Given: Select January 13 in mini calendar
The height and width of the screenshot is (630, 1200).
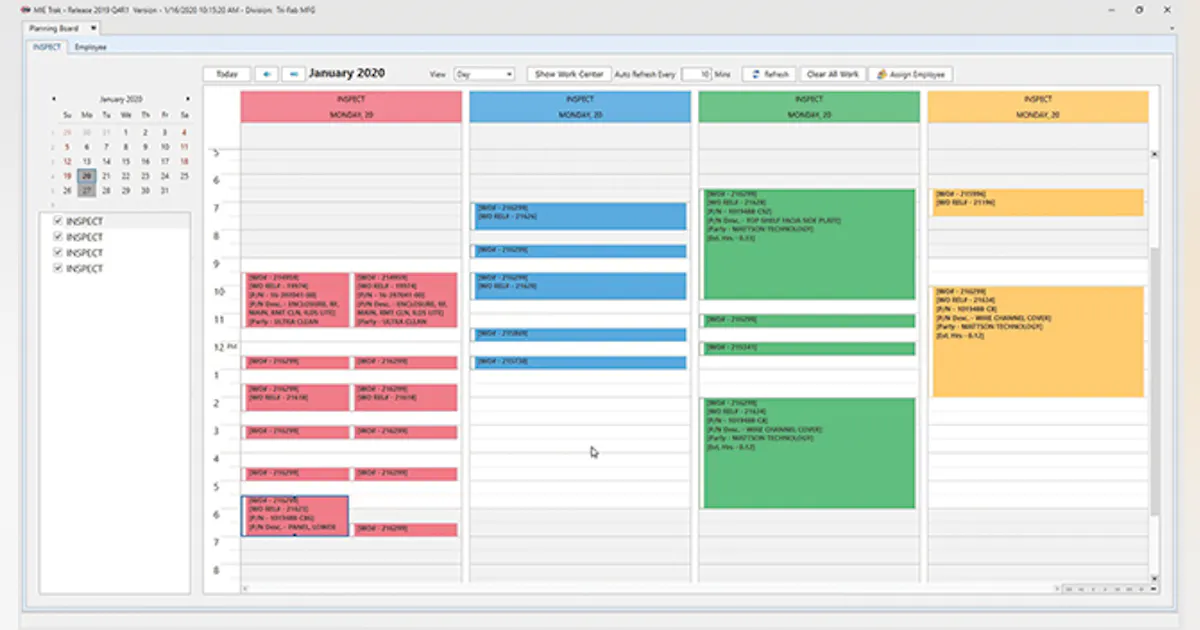Looking at the screenshot, I should 86,161.
